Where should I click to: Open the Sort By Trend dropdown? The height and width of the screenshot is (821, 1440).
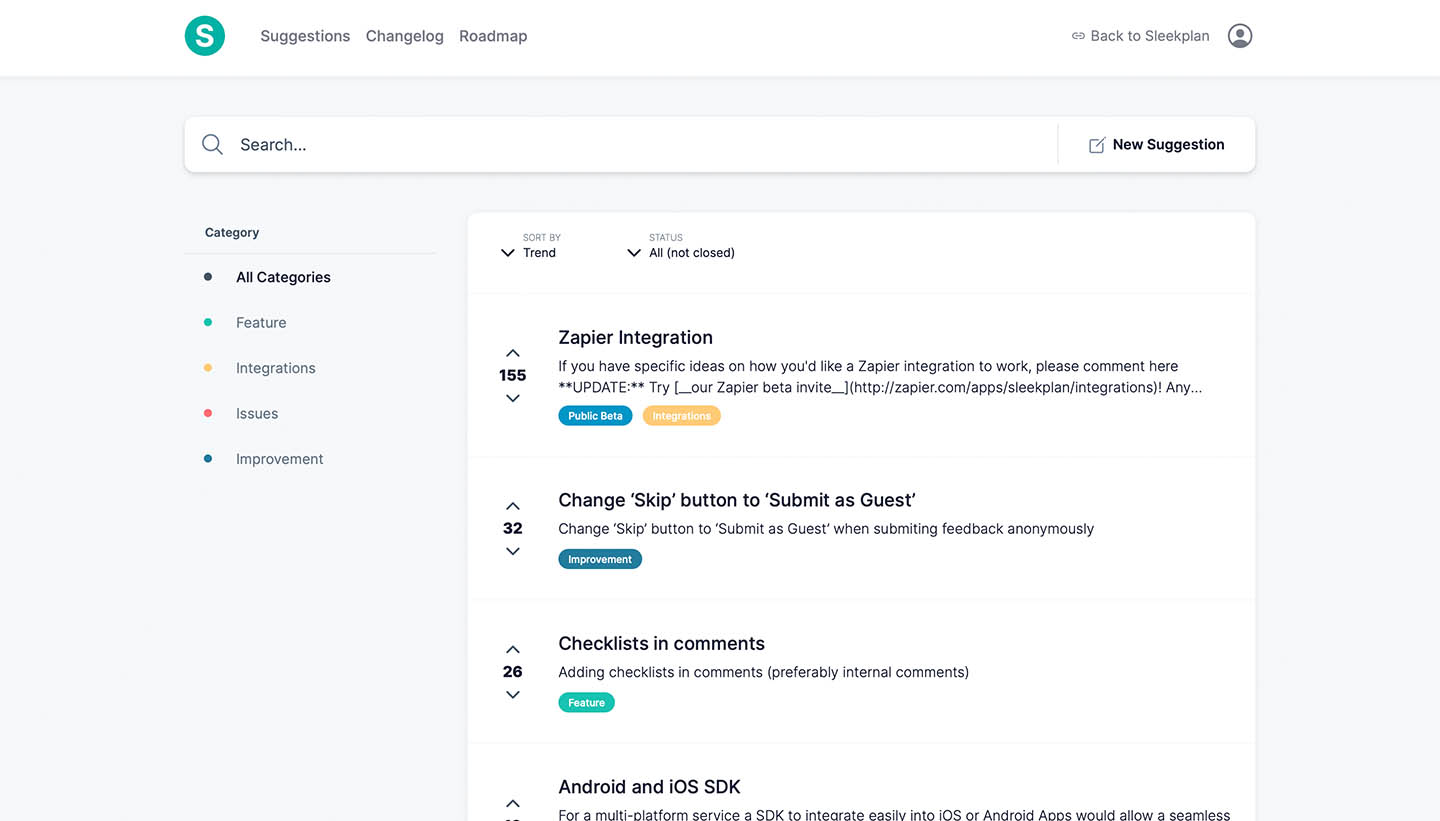(x=529, y=246)
